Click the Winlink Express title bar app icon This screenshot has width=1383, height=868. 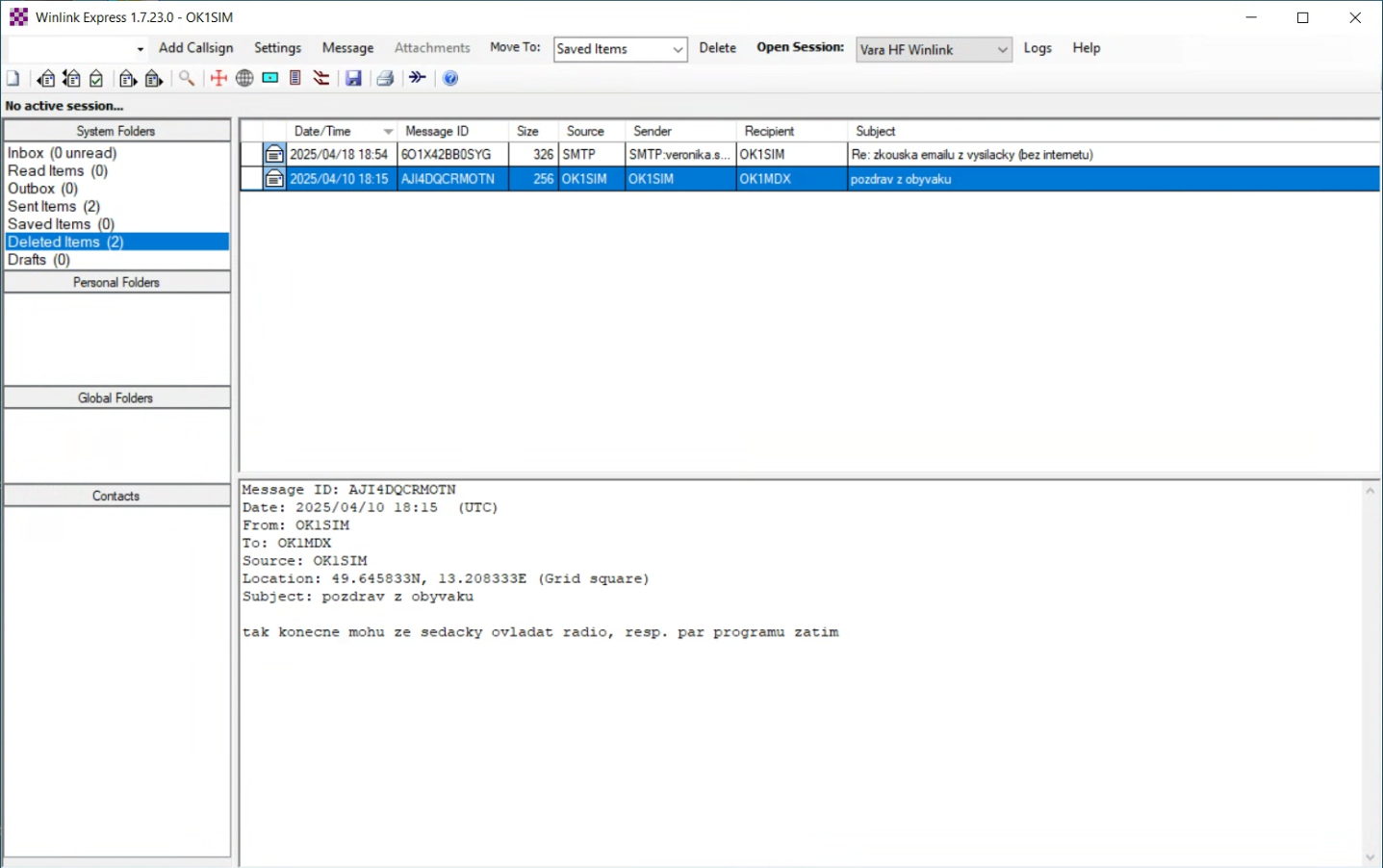click(18, 17)
